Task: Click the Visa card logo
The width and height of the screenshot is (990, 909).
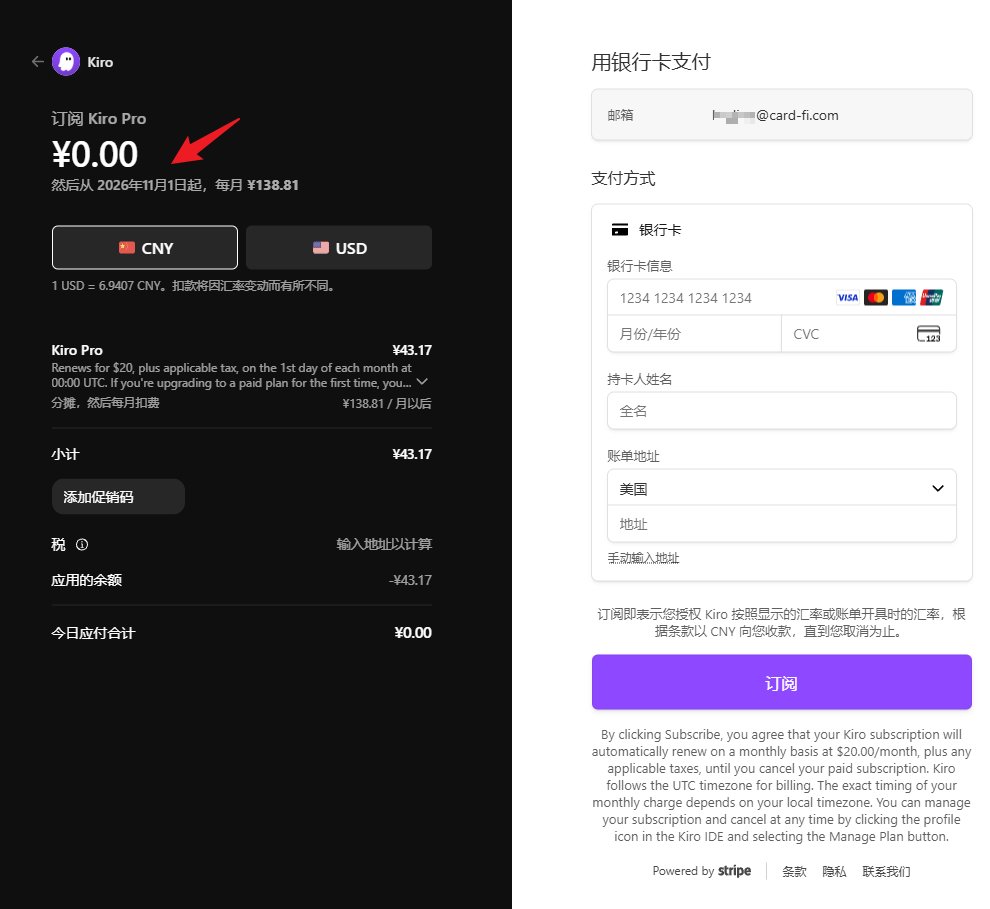Action: [x=847, y=297]
